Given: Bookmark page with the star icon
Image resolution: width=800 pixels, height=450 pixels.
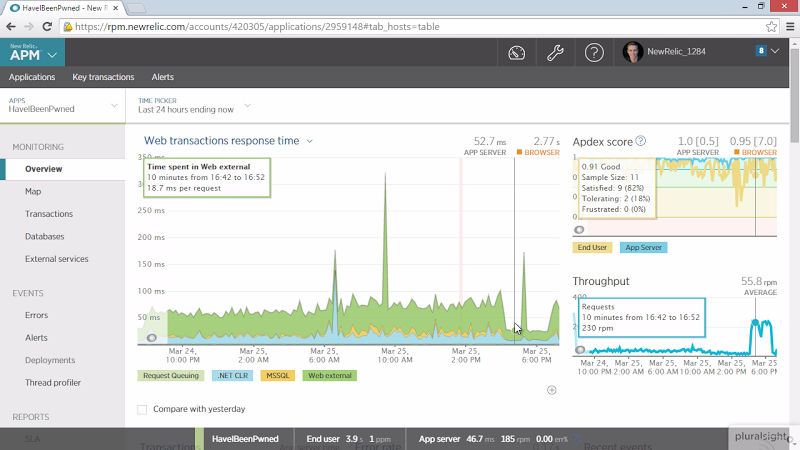Looking at the screenshot, I should 771,27.
